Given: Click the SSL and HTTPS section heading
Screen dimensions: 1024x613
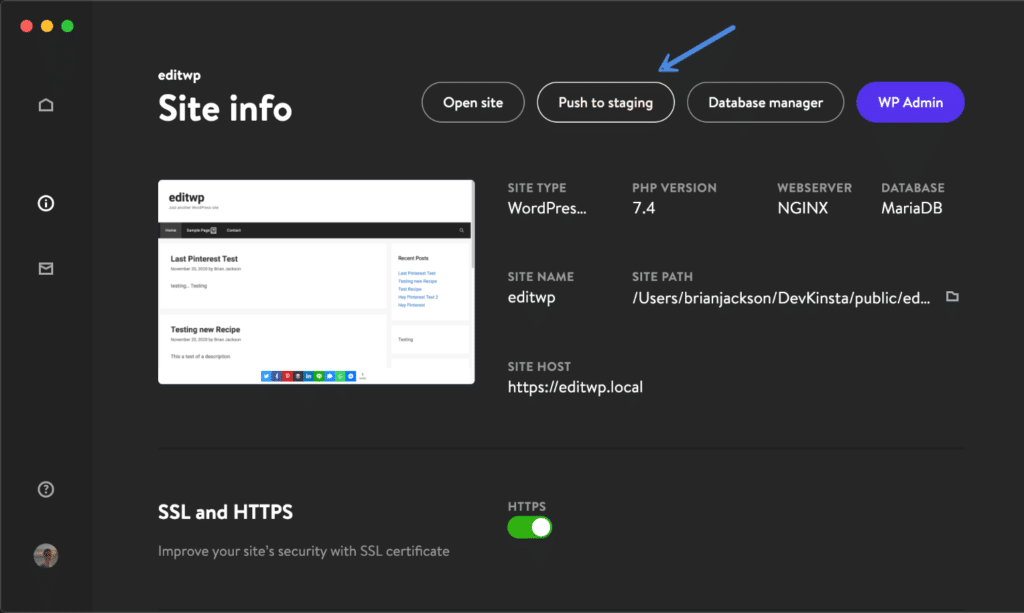Looking at the screenshot, I should click(225, 512).
